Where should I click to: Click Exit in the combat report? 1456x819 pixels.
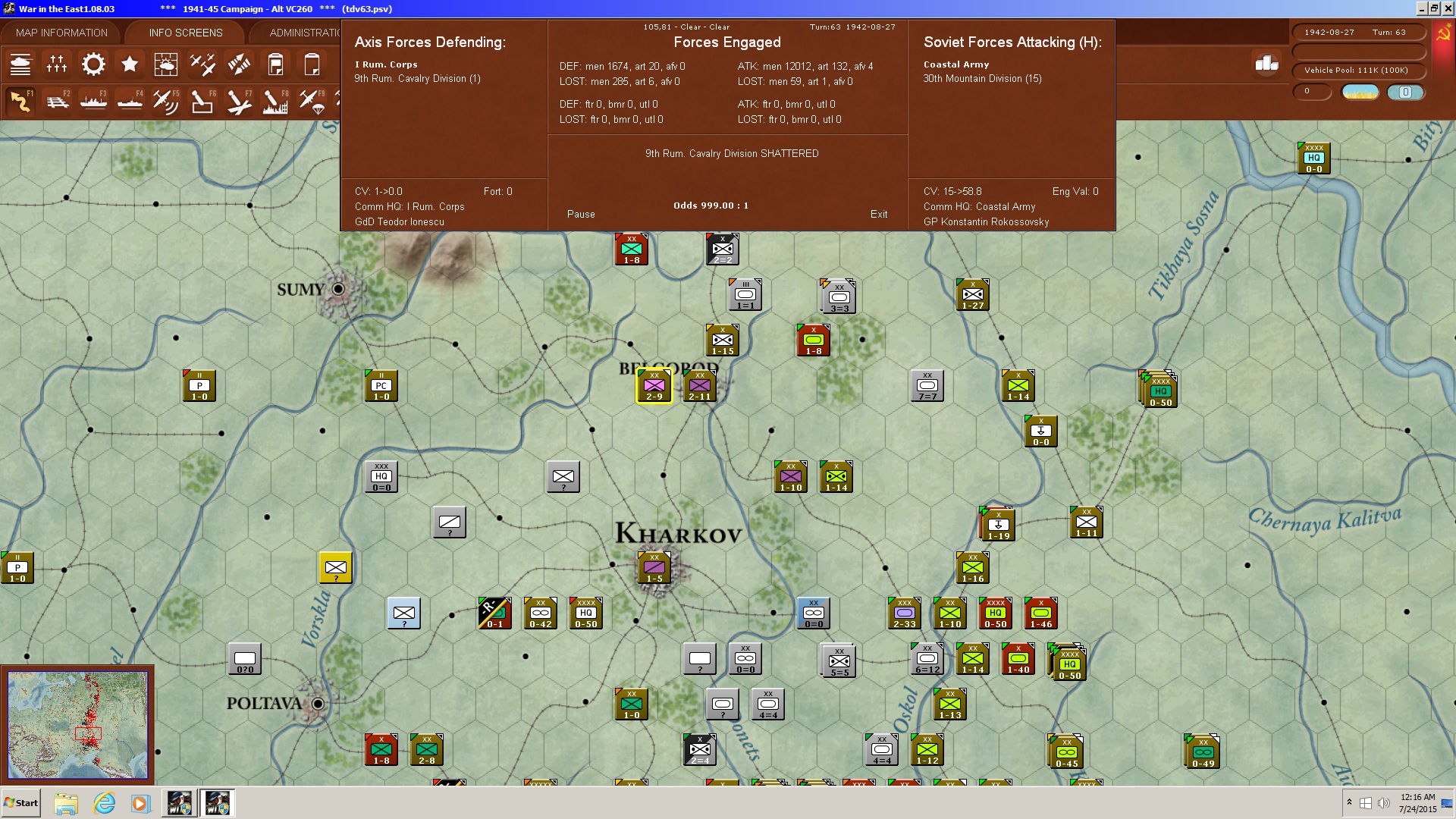click(879, 215)
